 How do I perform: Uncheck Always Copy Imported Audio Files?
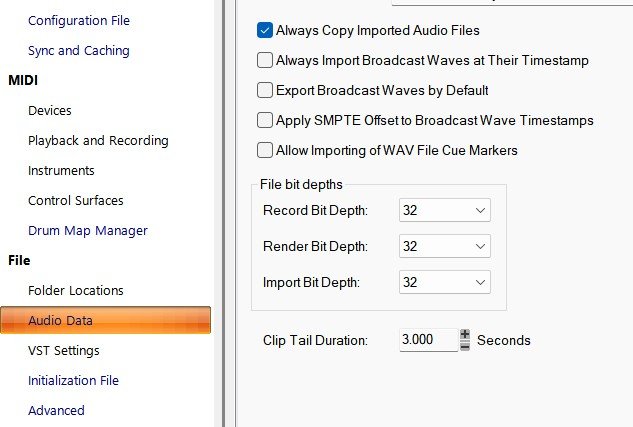pyautogui.click(x=265, y=31)
